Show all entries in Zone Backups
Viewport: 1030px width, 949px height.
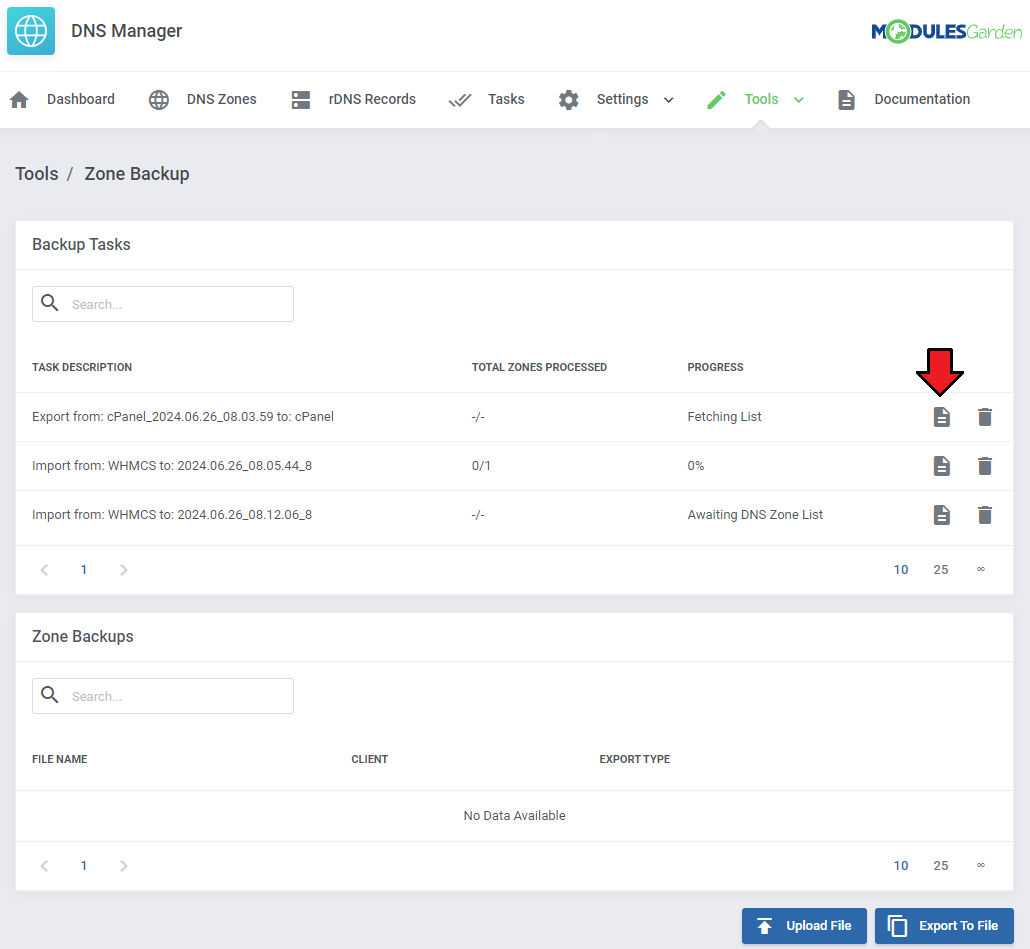click(x=981, y=866)
